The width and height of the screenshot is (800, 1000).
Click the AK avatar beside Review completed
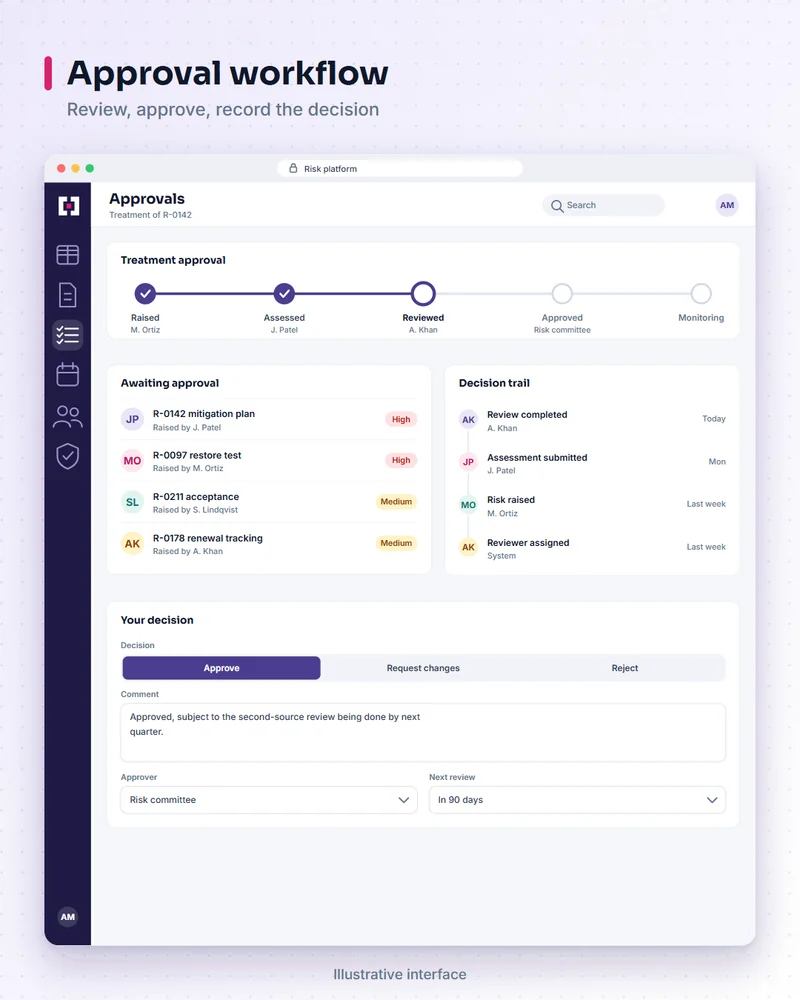pos(468,420)
